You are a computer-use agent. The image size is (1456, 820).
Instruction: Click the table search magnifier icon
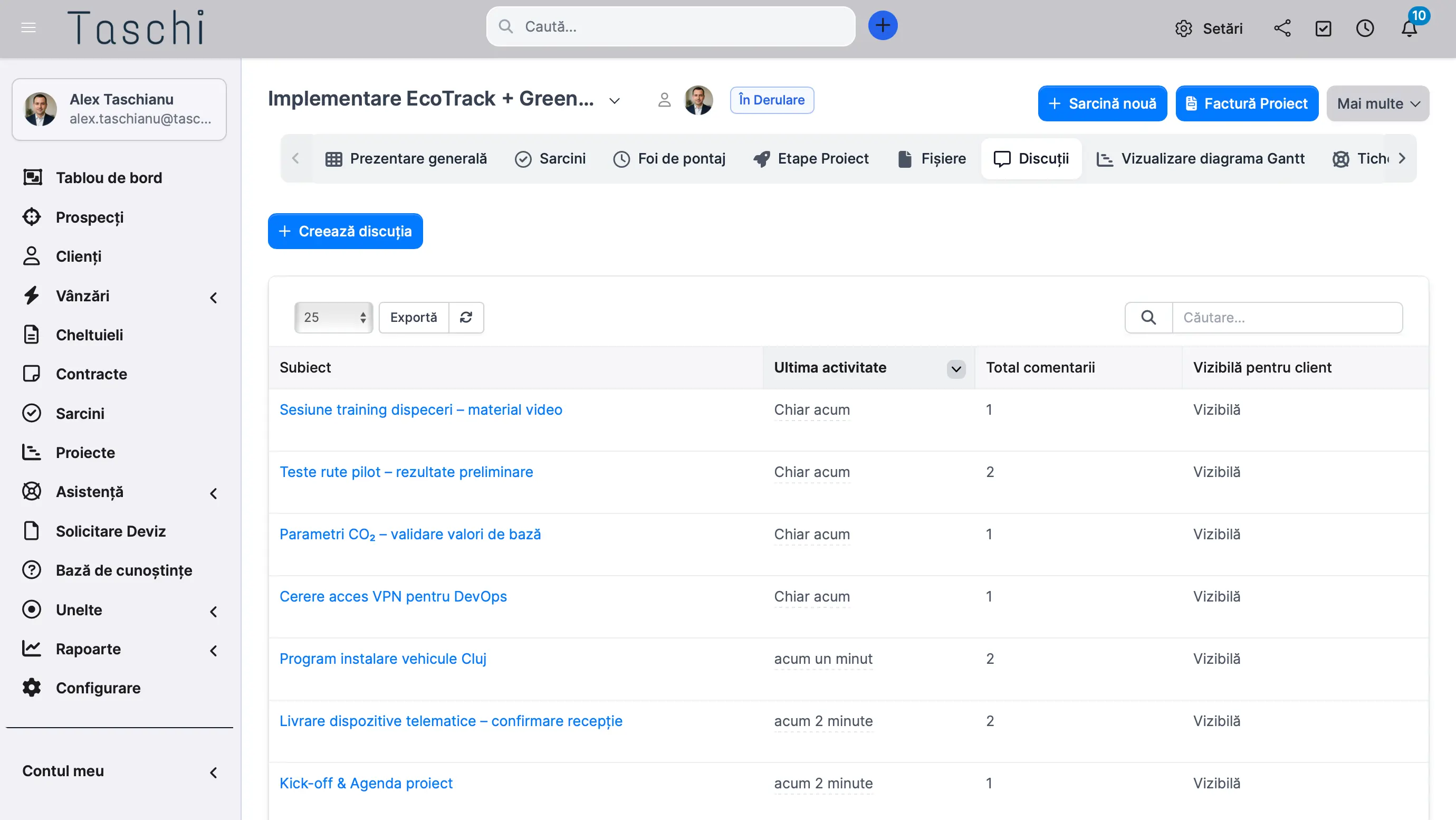click(x=1148, y=317)
